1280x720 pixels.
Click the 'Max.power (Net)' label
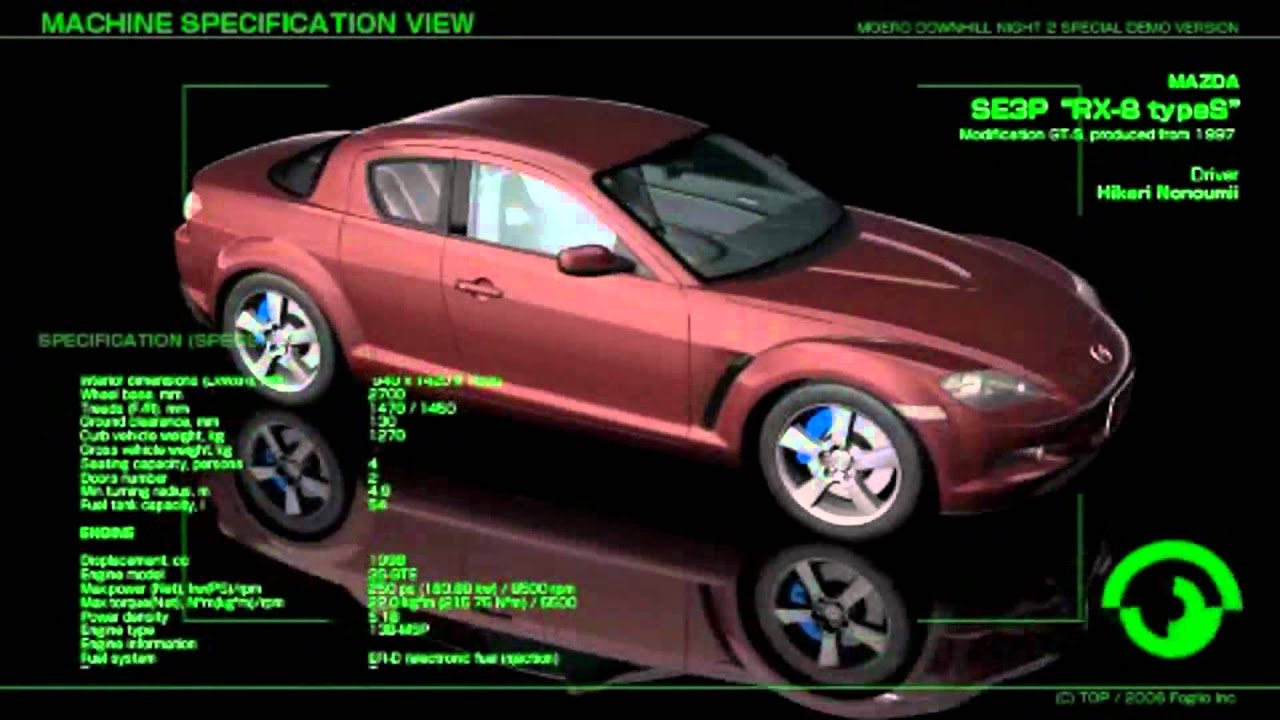point(170,589)
